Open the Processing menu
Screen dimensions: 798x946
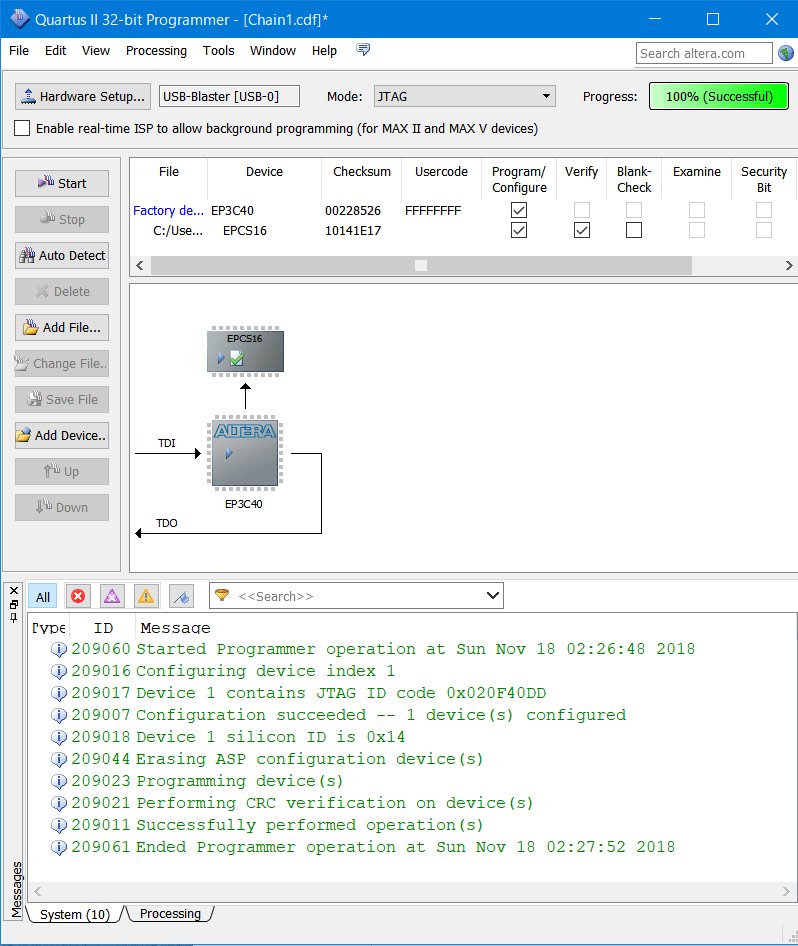coord(156,51)
